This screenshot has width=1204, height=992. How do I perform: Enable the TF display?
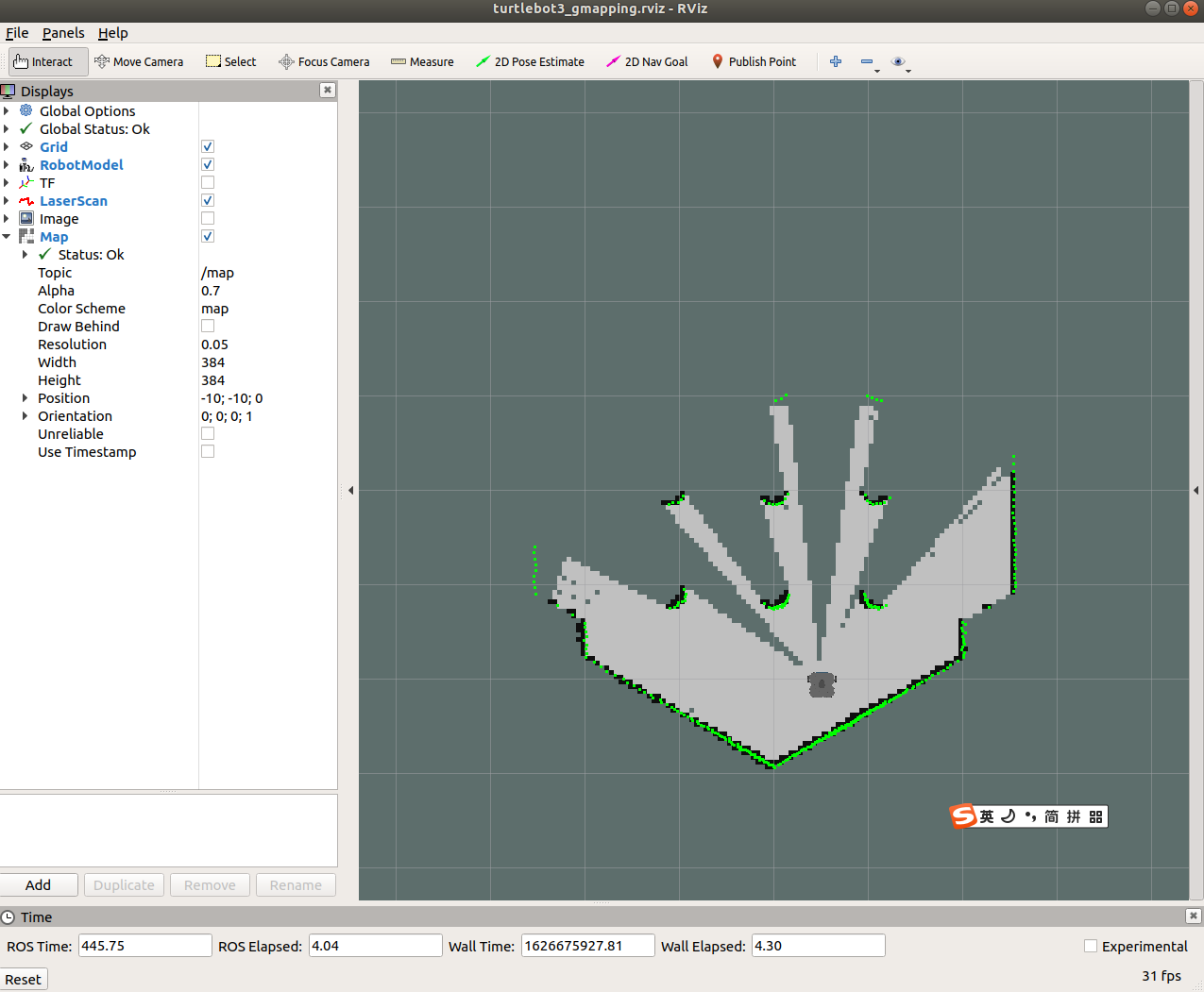[x=207, y=182]
